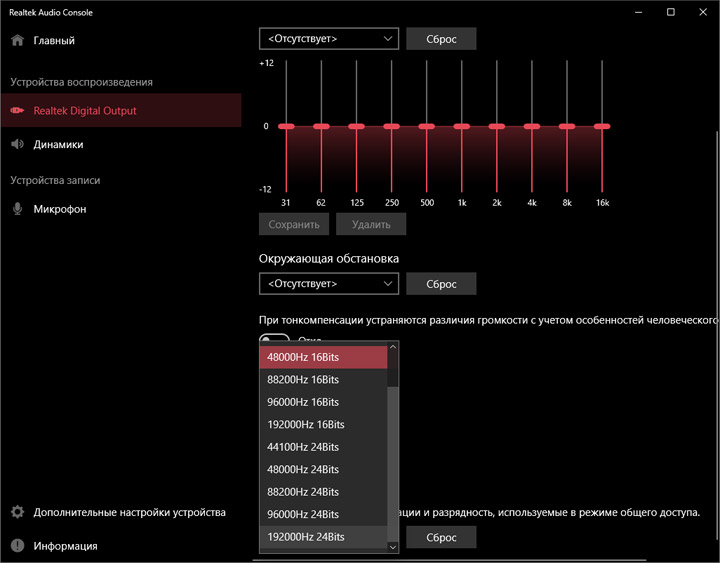The height and width of the screenshot is (563, 720).
Task: Click the Устройства воспроизведения section label
Action: 81,82
